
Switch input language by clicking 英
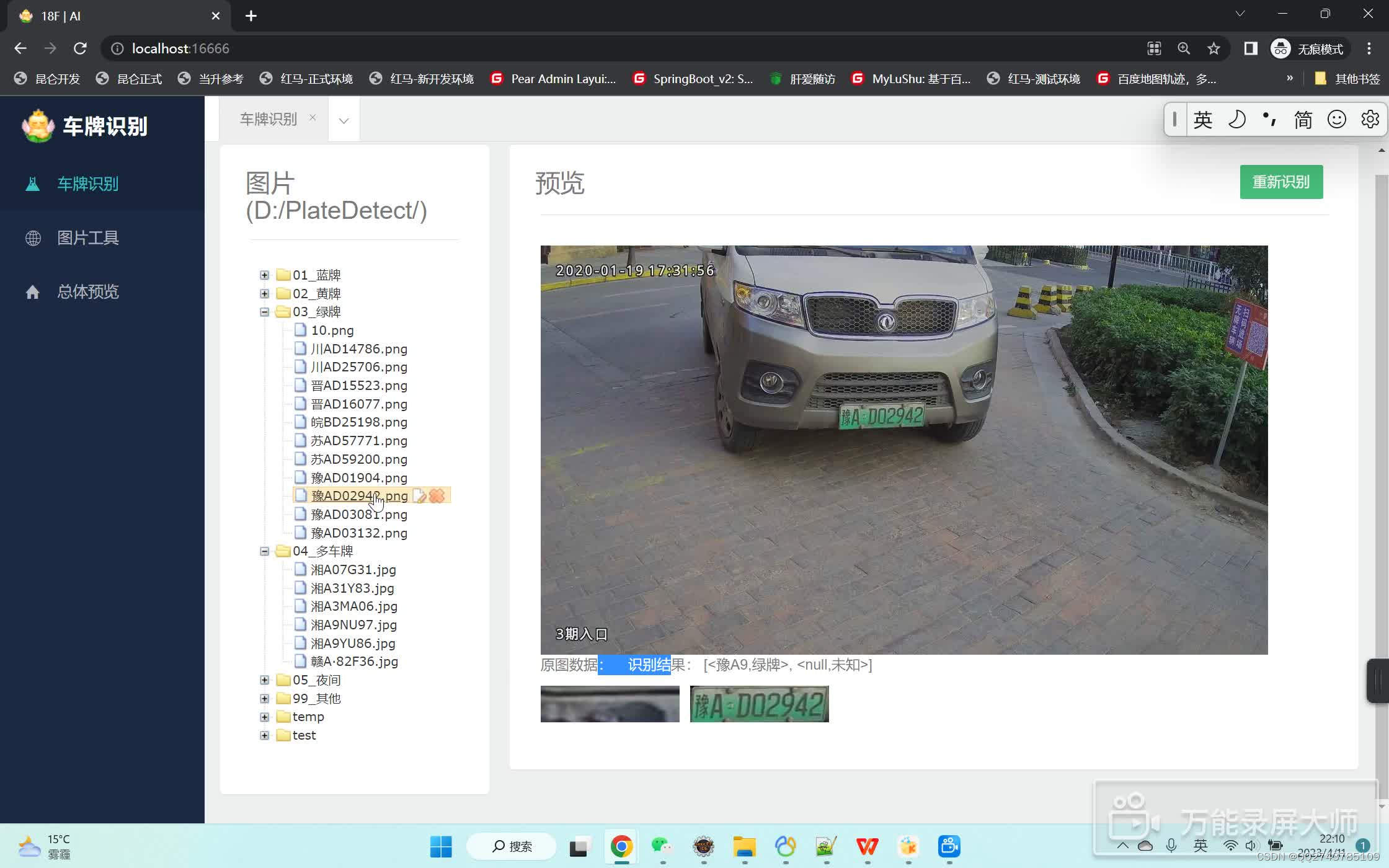(1203, 119)
